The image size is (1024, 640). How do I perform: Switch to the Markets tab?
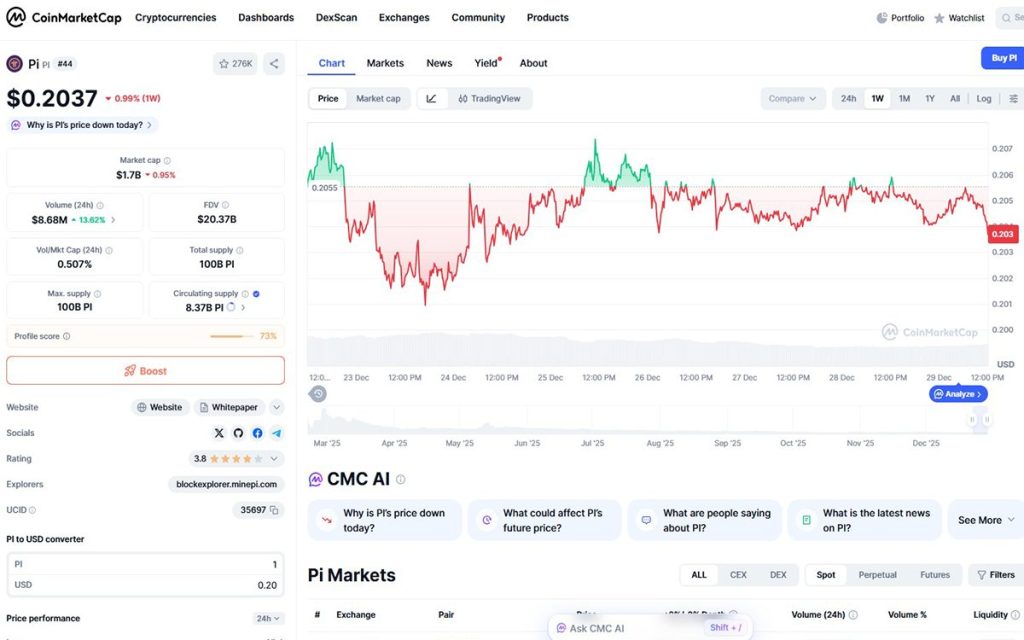coord(385,63)
